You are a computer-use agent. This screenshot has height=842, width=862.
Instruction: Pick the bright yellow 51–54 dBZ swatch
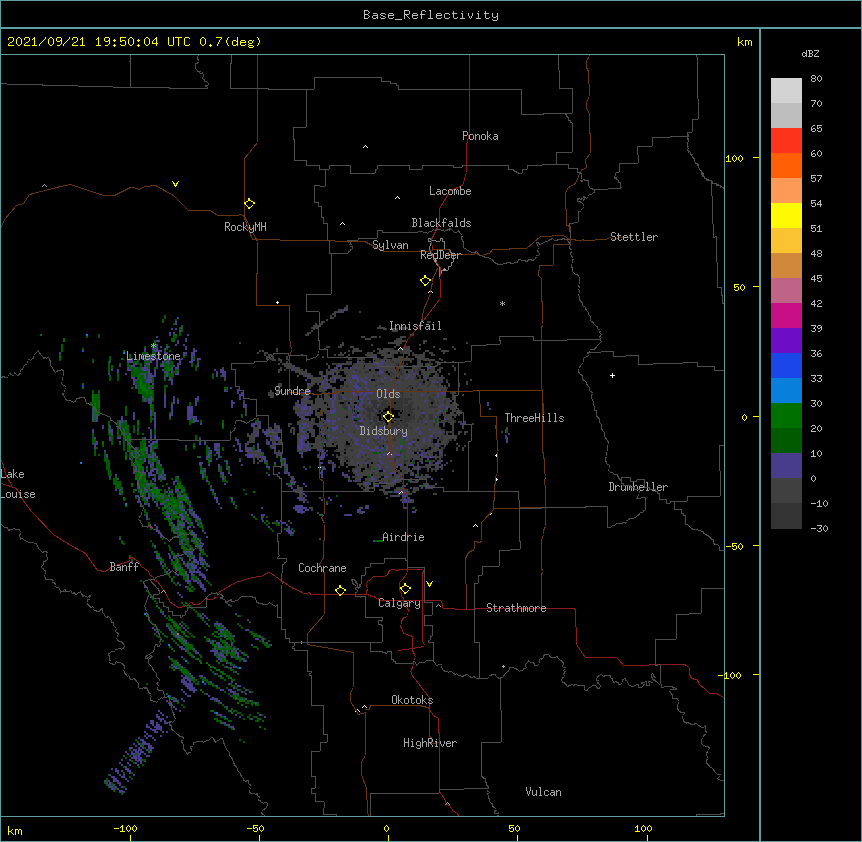click(x=786, y=215)
